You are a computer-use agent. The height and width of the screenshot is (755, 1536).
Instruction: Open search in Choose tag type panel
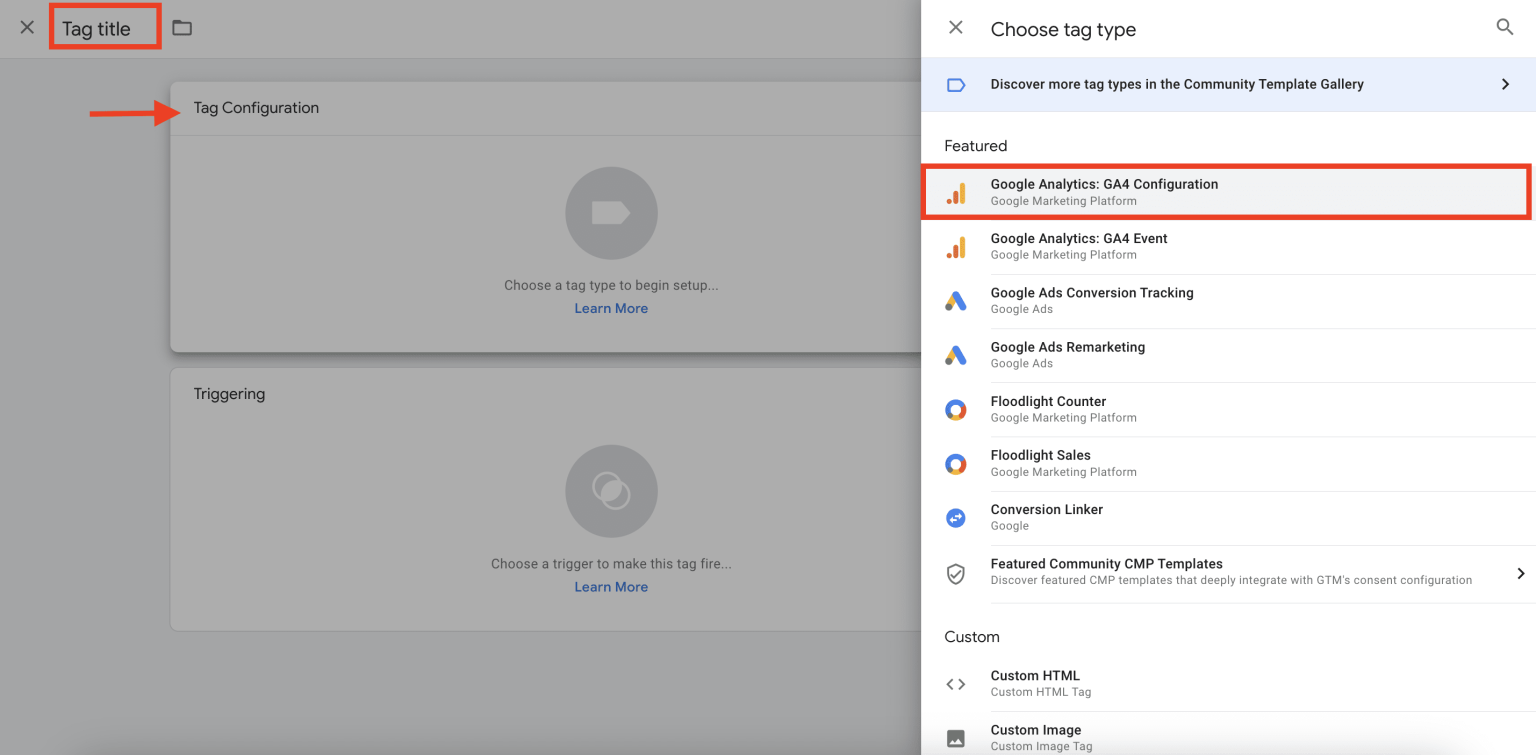click(x=1505, y=28)
